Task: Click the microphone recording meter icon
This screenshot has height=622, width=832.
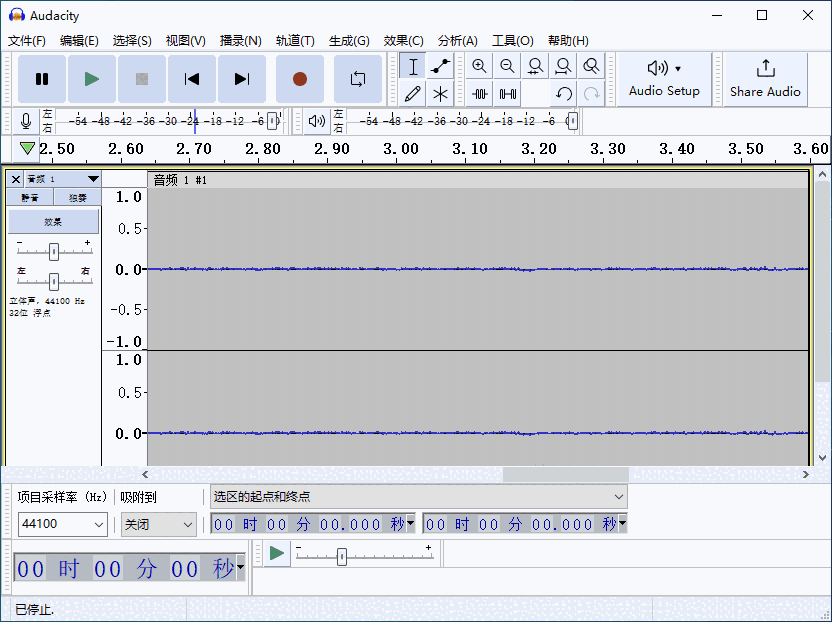Action: [24, 120]
